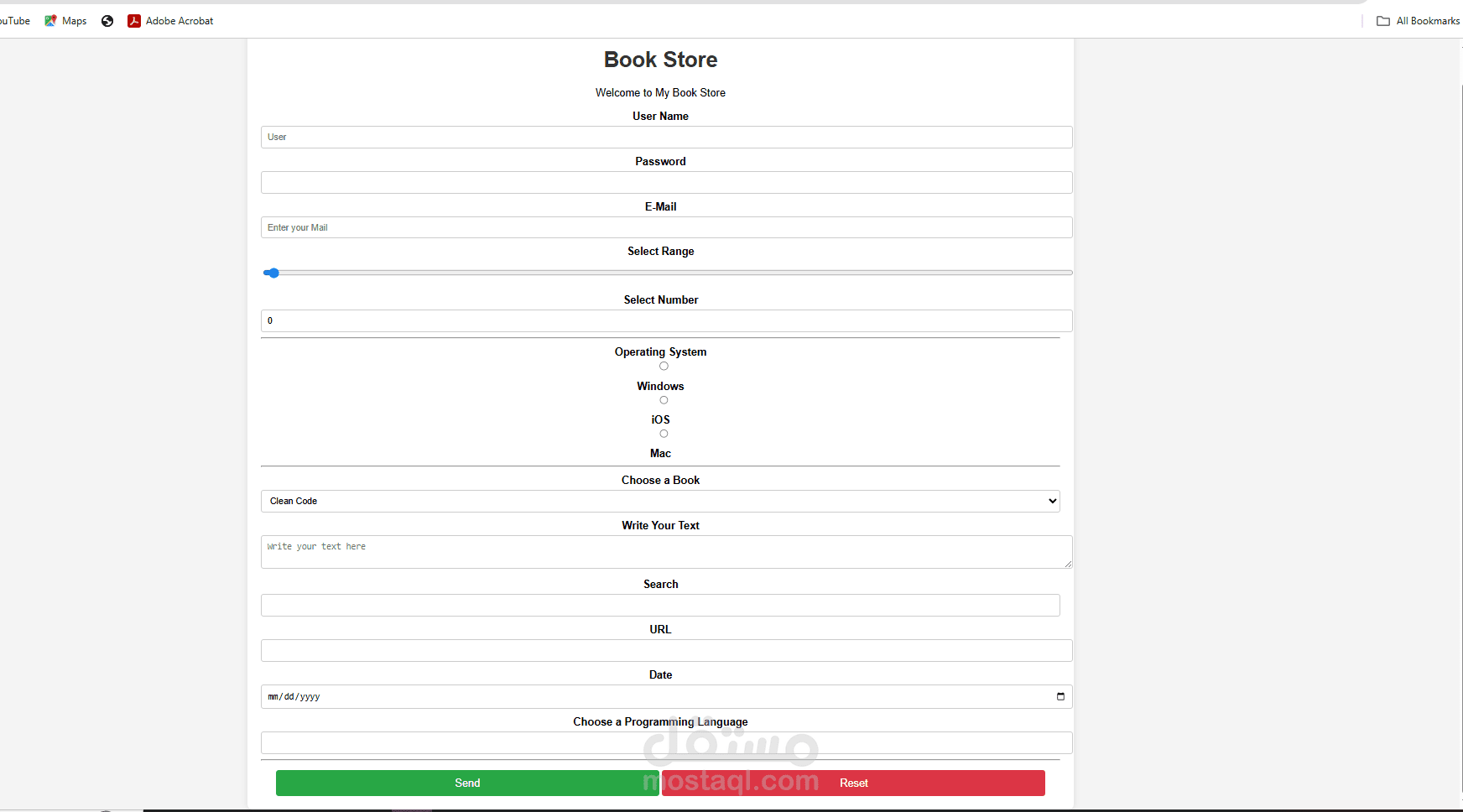Select the iOS radio button
The width and height of the screenshot is (1463, 812).
click(x=664, y=400)
